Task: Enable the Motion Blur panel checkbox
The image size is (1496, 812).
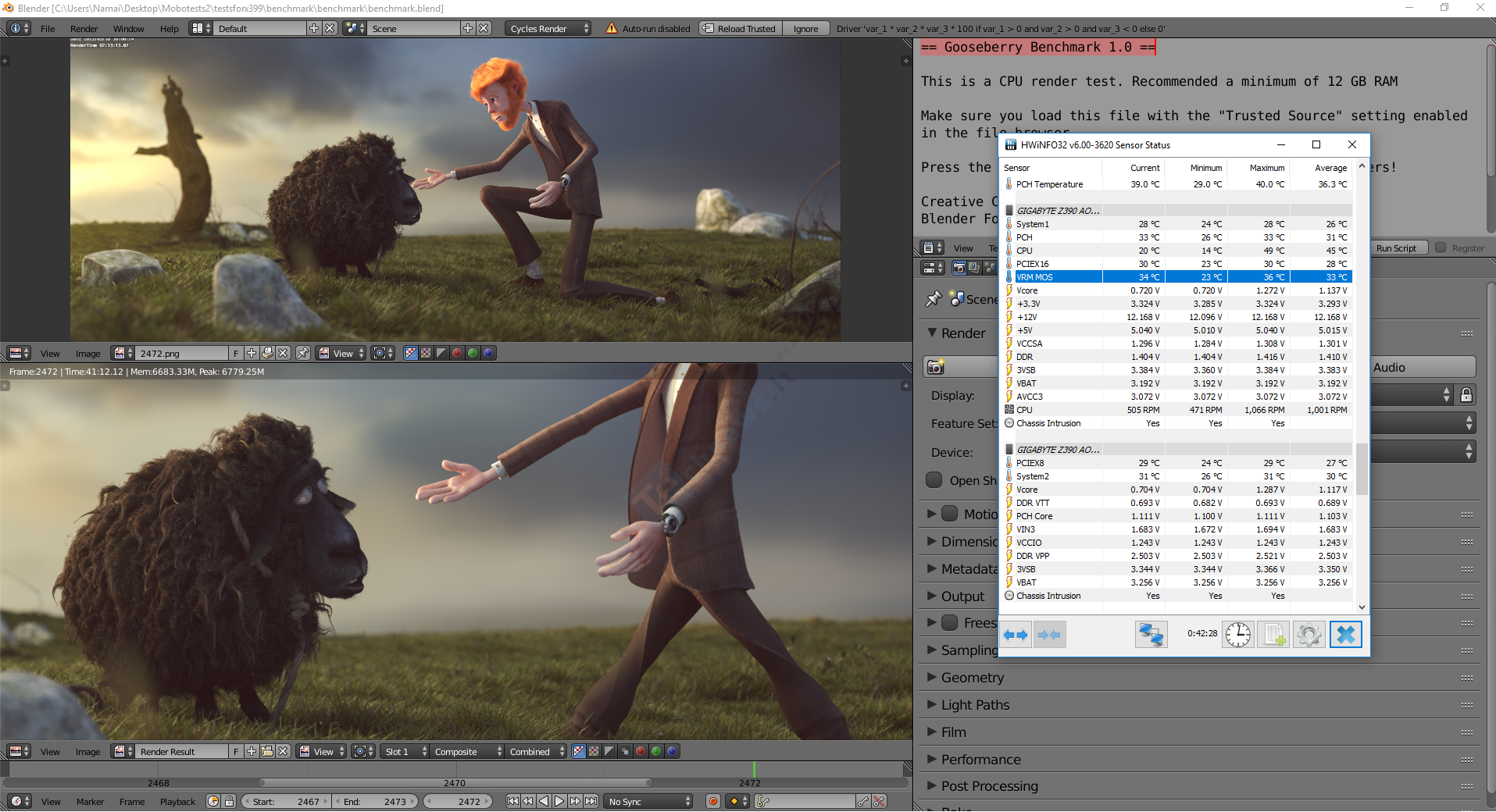Action: point(949,514)
